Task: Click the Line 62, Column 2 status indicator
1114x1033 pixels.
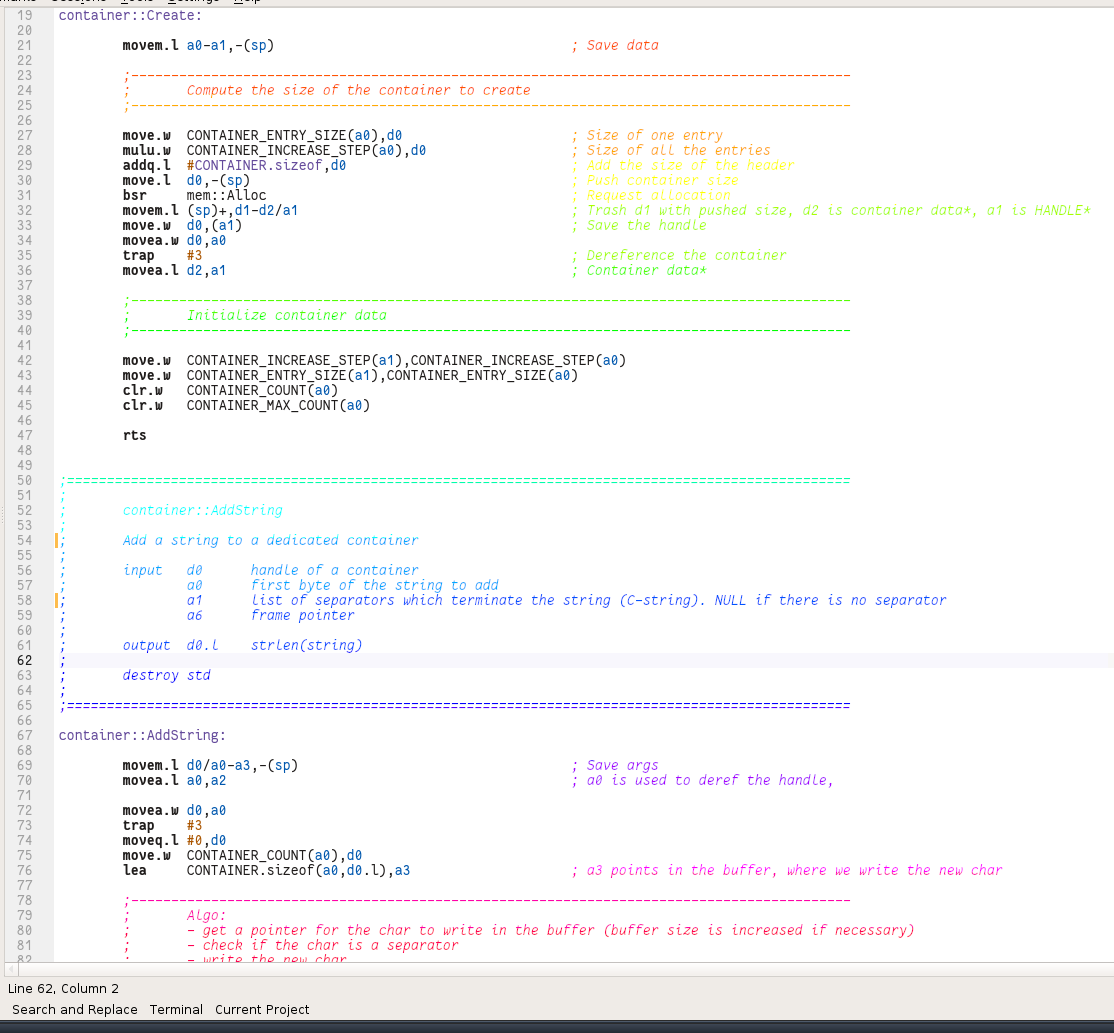Action: point(63,988)
